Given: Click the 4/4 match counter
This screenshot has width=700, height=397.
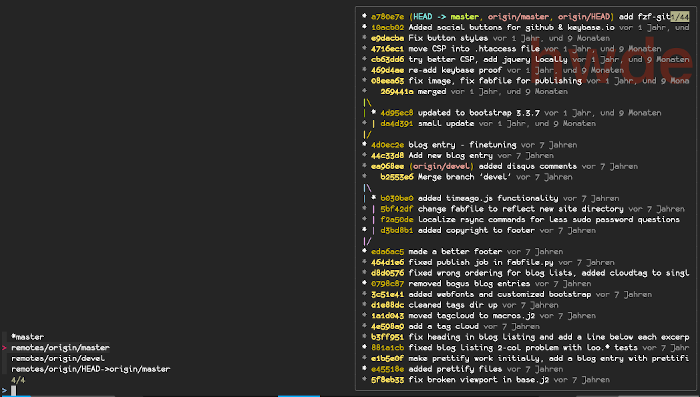Looking at the screenshot, I should pyautogui.click(x=18, y=380).
